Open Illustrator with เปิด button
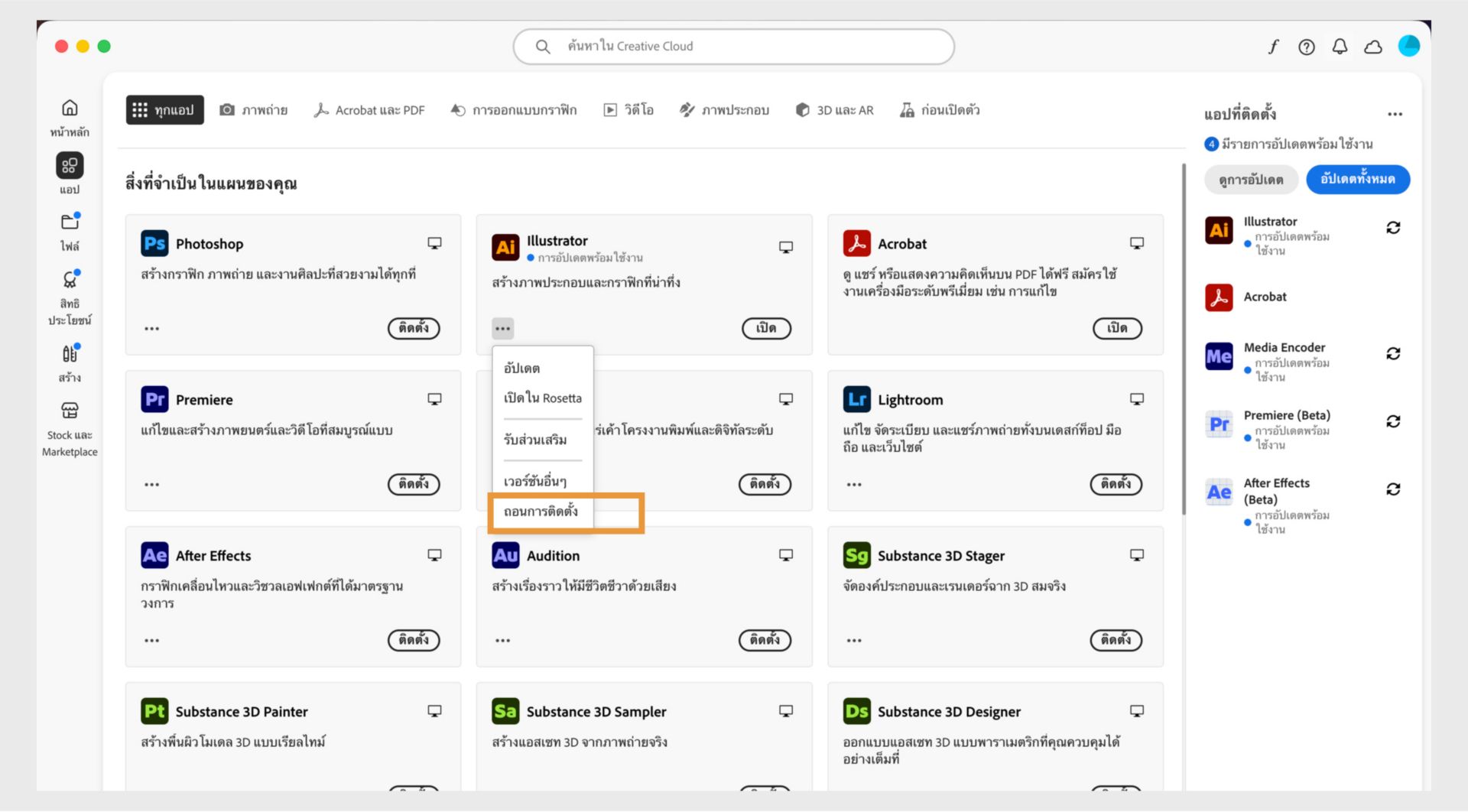The height and width of the screenshot is (812, 1468). point(766,328)
